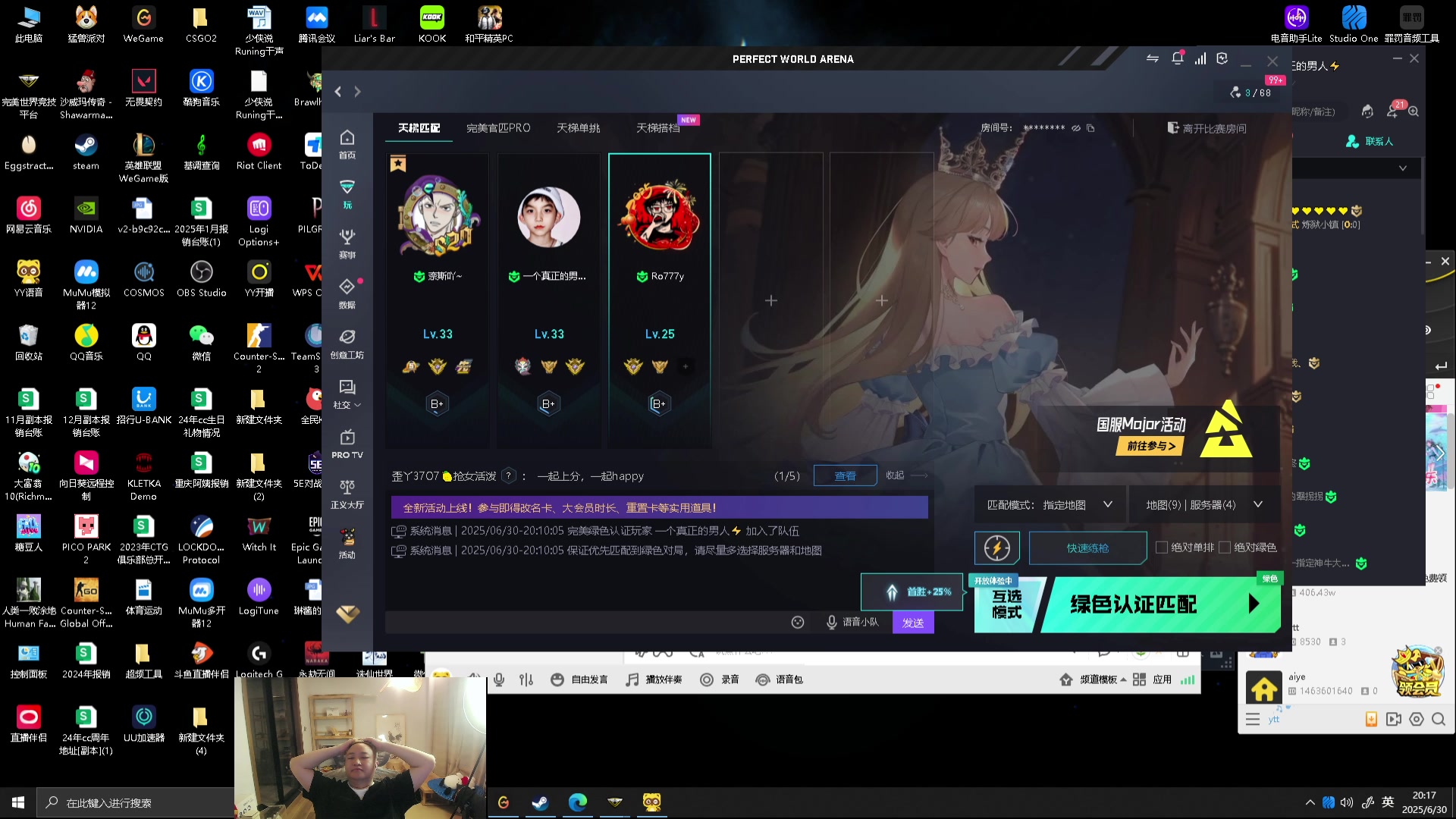Click the question mark help icon in chat

tap(510, 475)
